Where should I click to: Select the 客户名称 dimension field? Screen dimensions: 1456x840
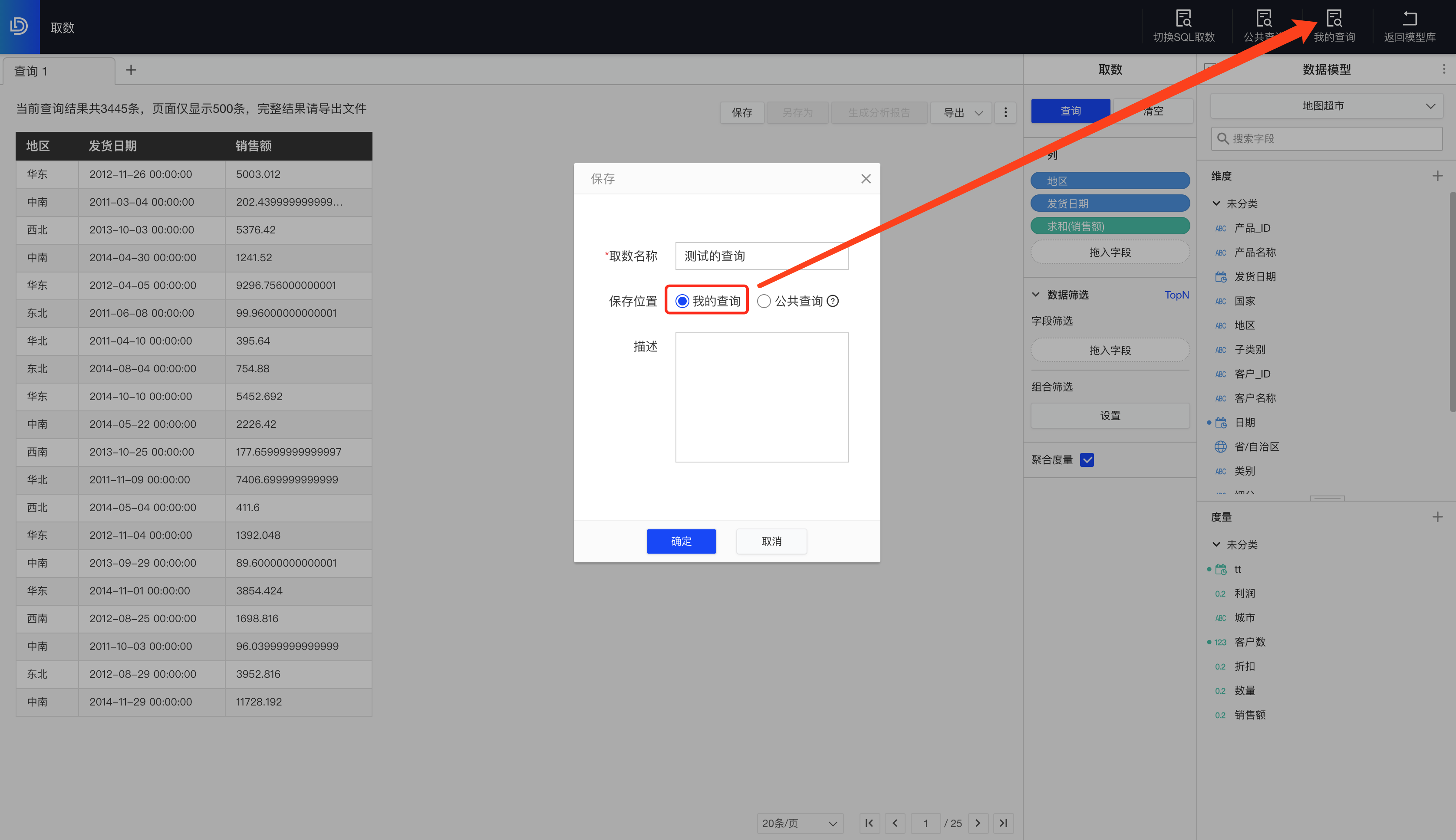[1254, 398]
